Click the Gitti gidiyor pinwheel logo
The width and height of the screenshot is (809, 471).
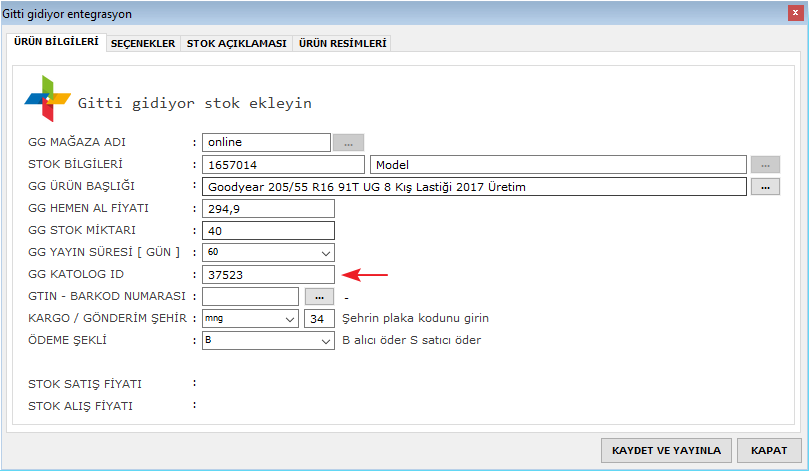(x=47, y=99)
